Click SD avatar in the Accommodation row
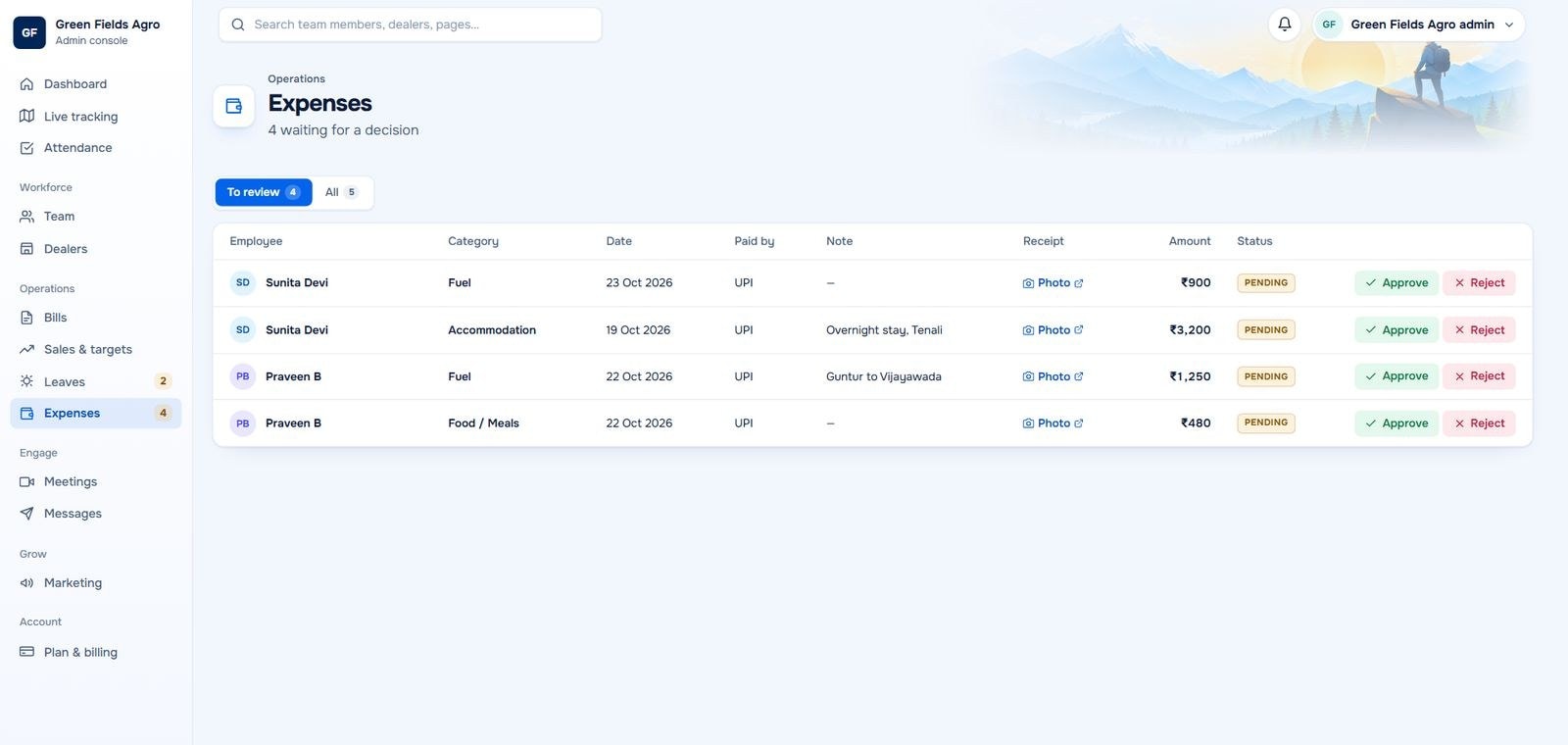This screenshot has height=745, width=1568. tap(243, 329)
